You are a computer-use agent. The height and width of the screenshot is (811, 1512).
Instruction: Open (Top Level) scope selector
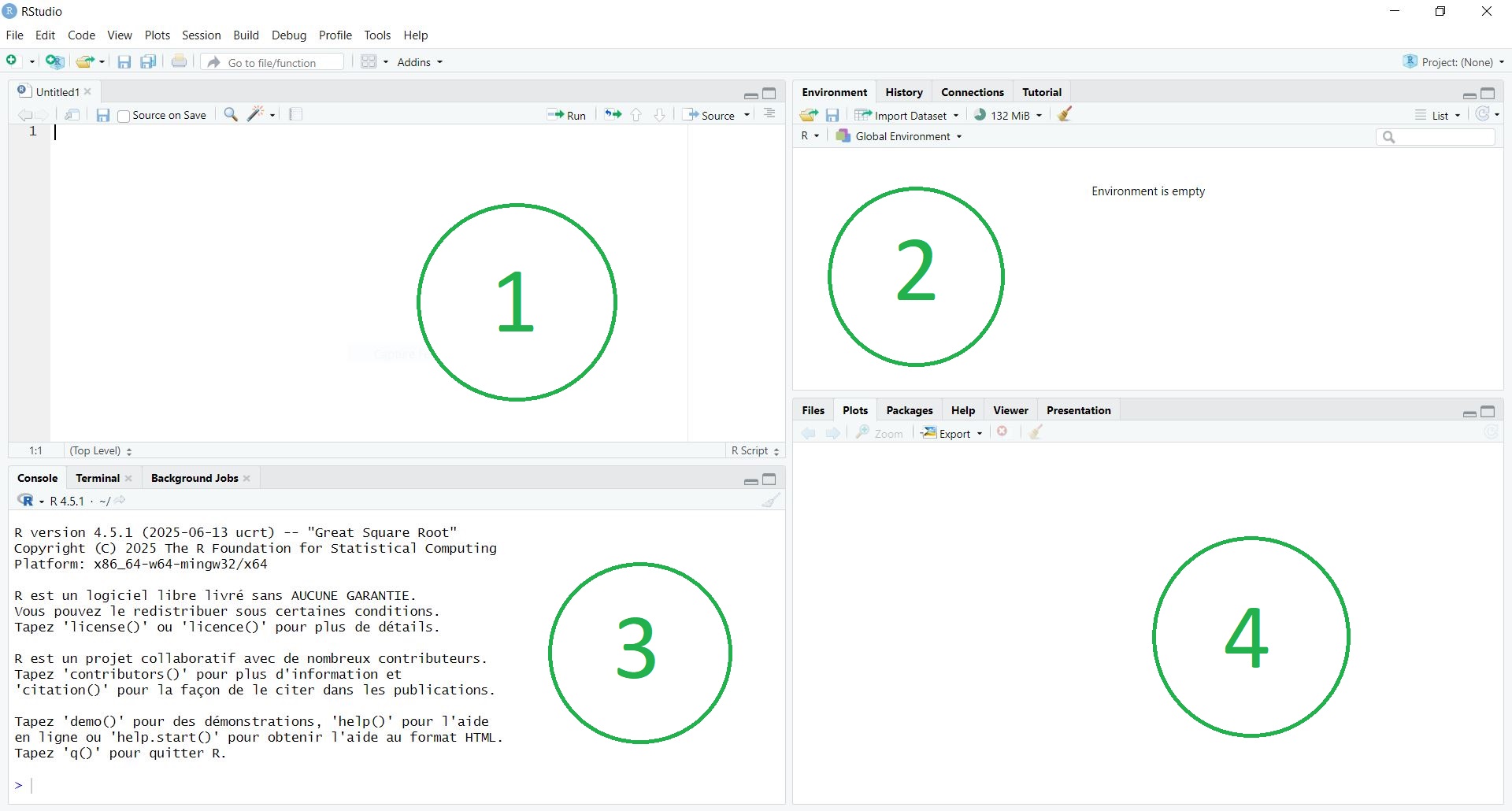click(101, 450)
